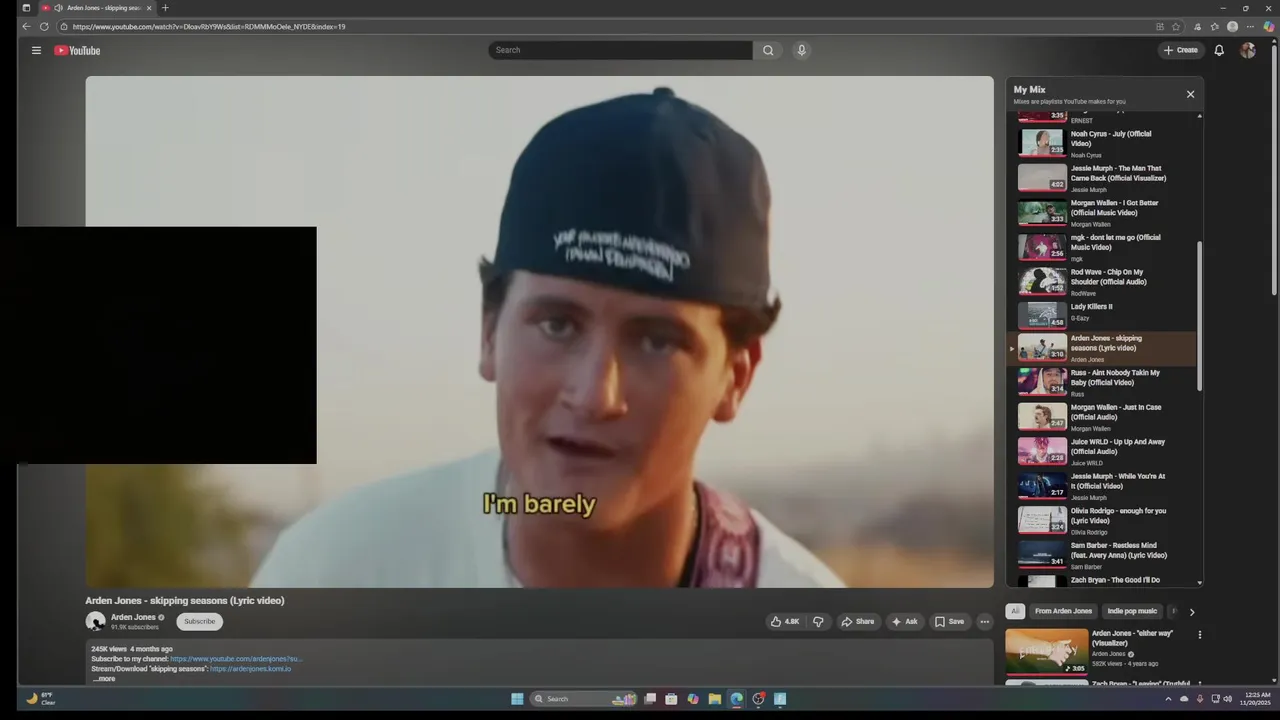Open the Arden Jones channel name link
Screen dimensions: 1280x720
point(133,617)
